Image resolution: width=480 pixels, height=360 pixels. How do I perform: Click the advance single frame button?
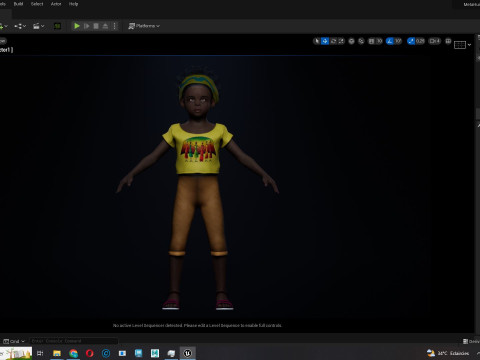point(86,26)
